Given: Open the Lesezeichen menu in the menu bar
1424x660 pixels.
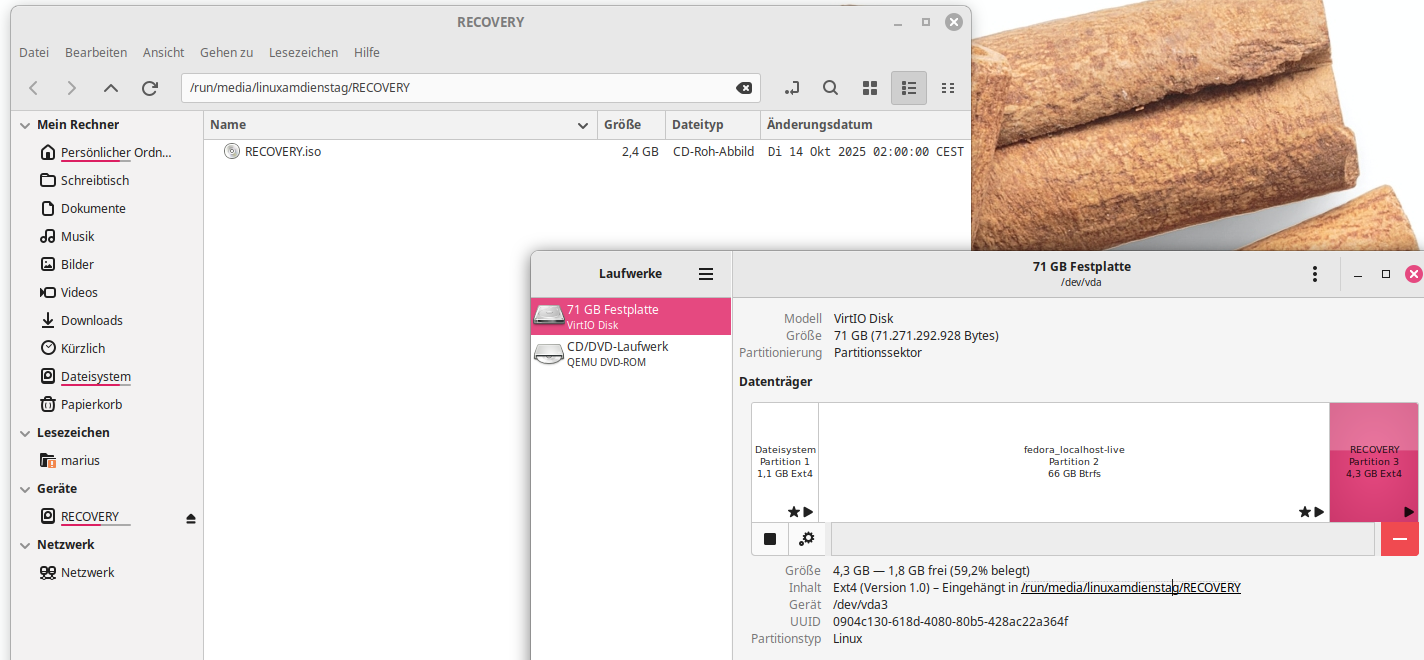Looking at the screenshot, I should [303, 52].
